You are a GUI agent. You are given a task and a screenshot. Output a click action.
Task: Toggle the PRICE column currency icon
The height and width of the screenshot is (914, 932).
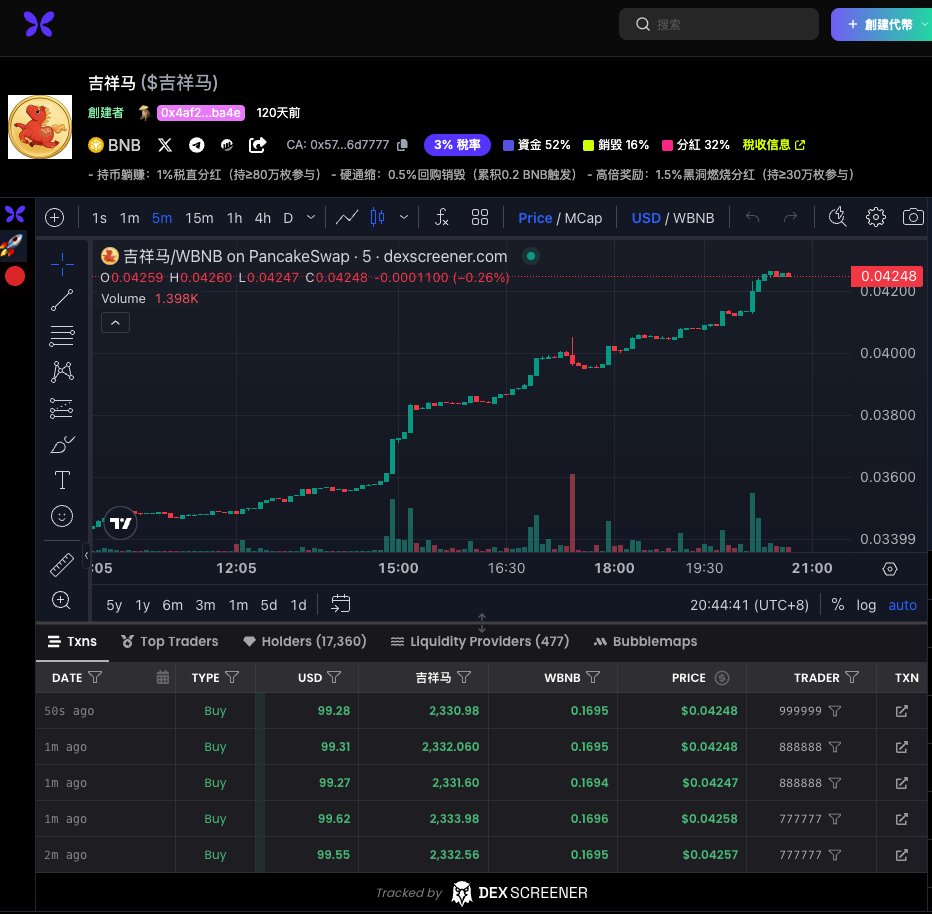click(722, 677)
